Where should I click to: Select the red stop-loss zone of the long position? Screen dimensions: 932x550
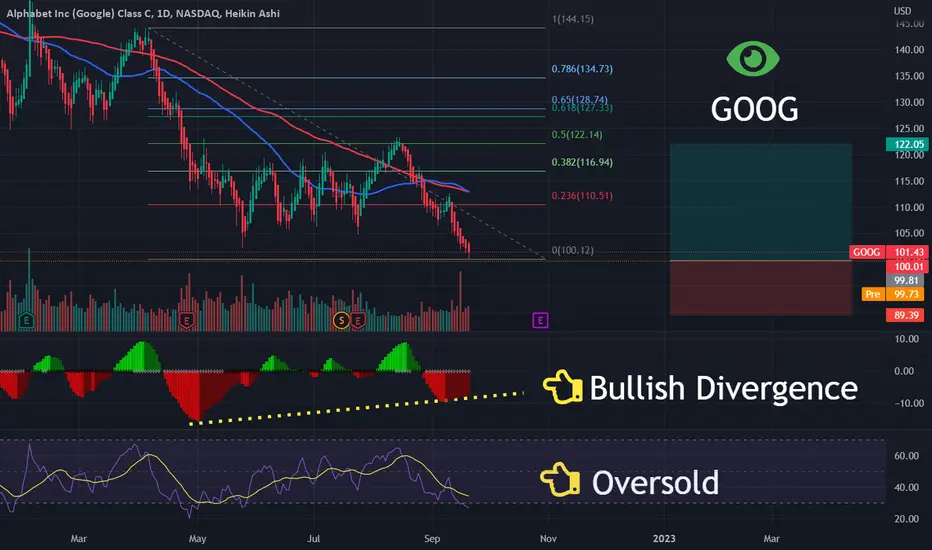click(x=761, y=288)
